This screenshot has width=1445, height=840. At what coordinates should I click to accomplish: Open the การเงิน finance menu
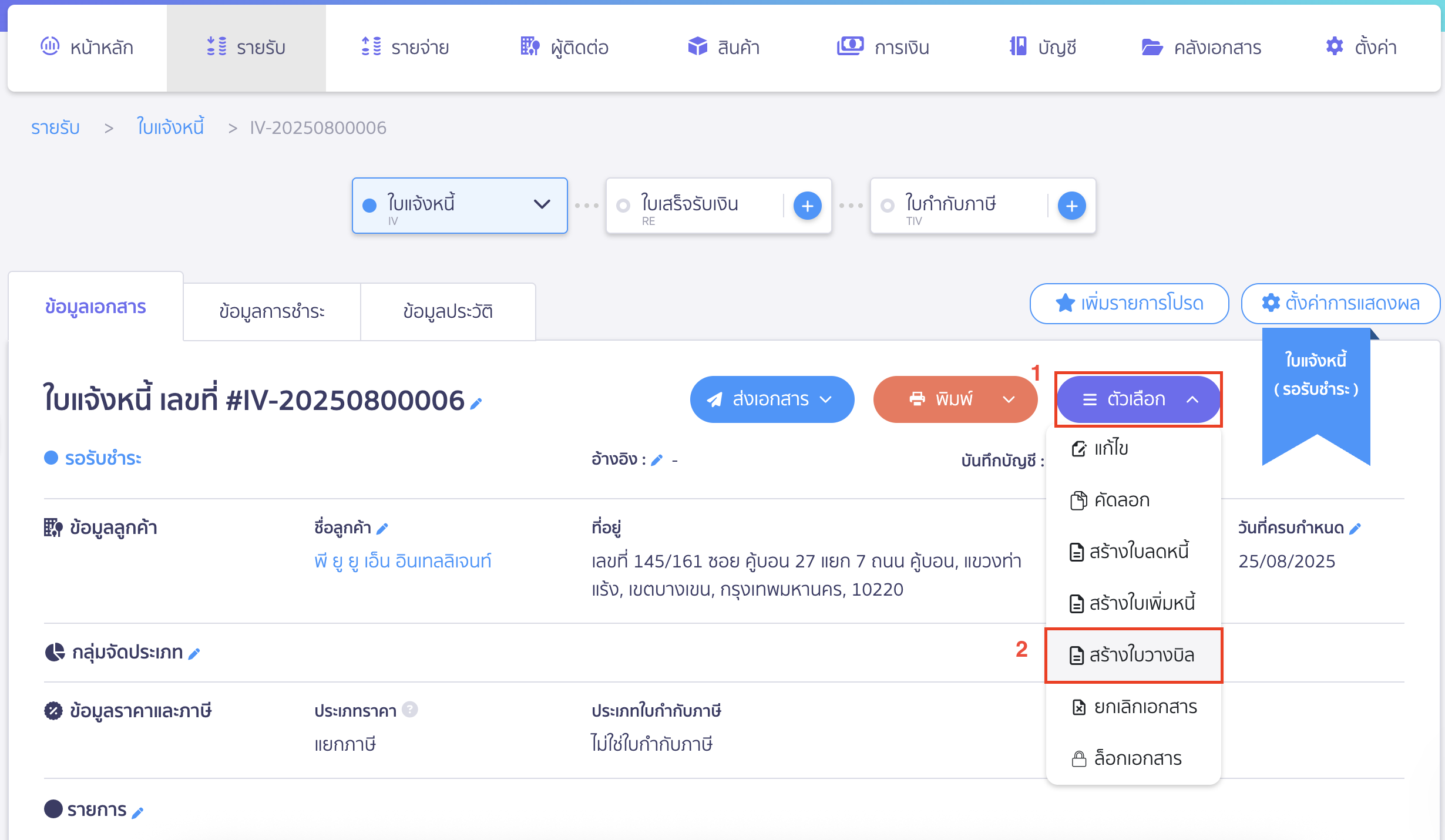click(883, 47)
